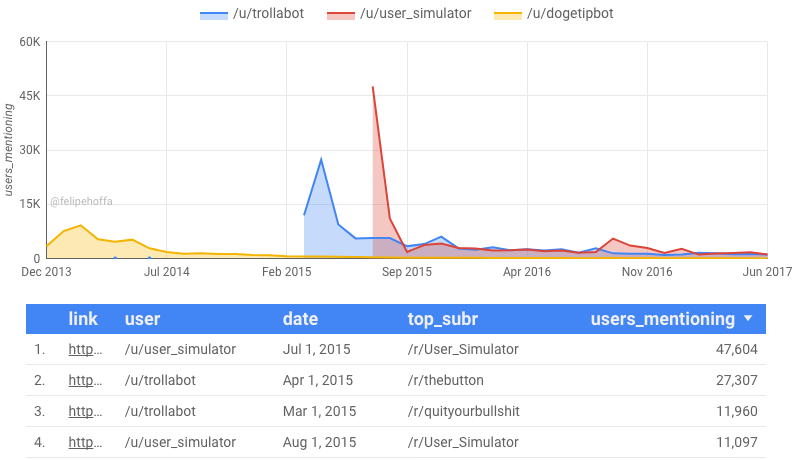Click the yellow /u/dogetipbot legend swatch

[x=507, y=15]
